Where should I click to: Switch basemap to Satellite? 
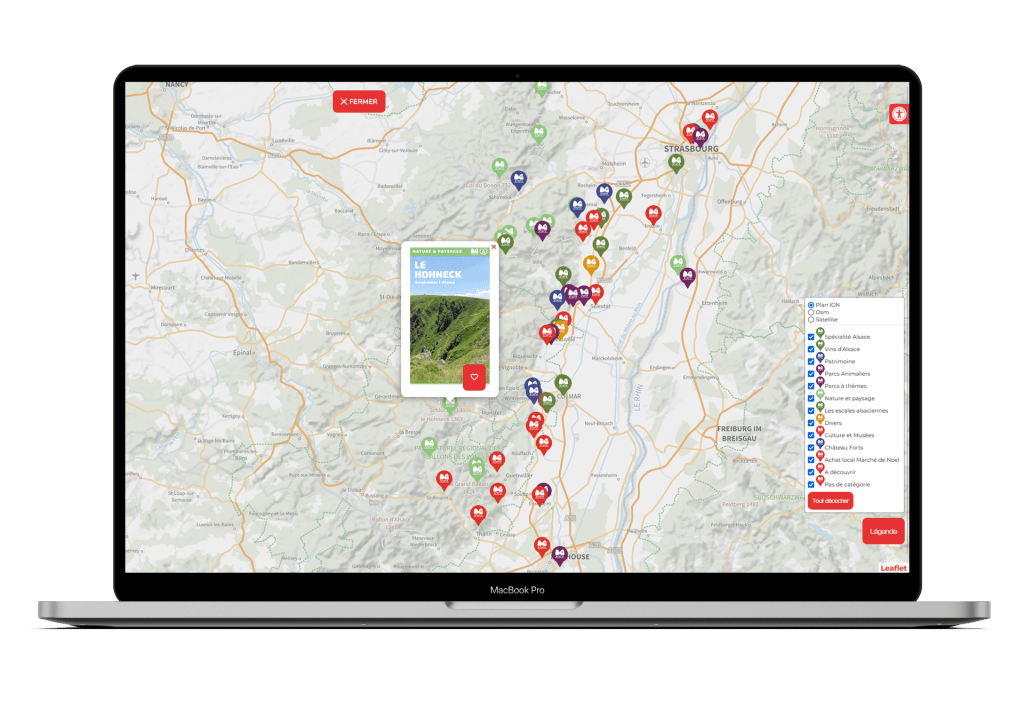810,320
